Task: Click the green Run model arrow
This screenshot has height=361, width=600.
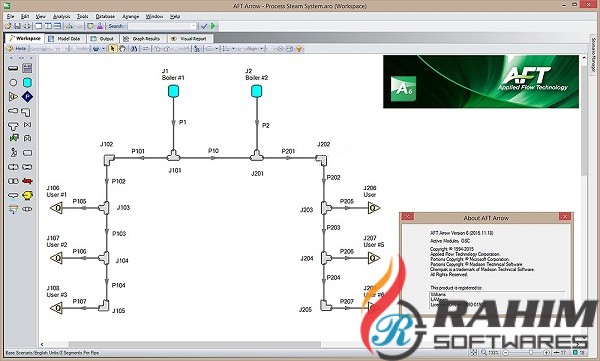Action: [x=214, y=26]
